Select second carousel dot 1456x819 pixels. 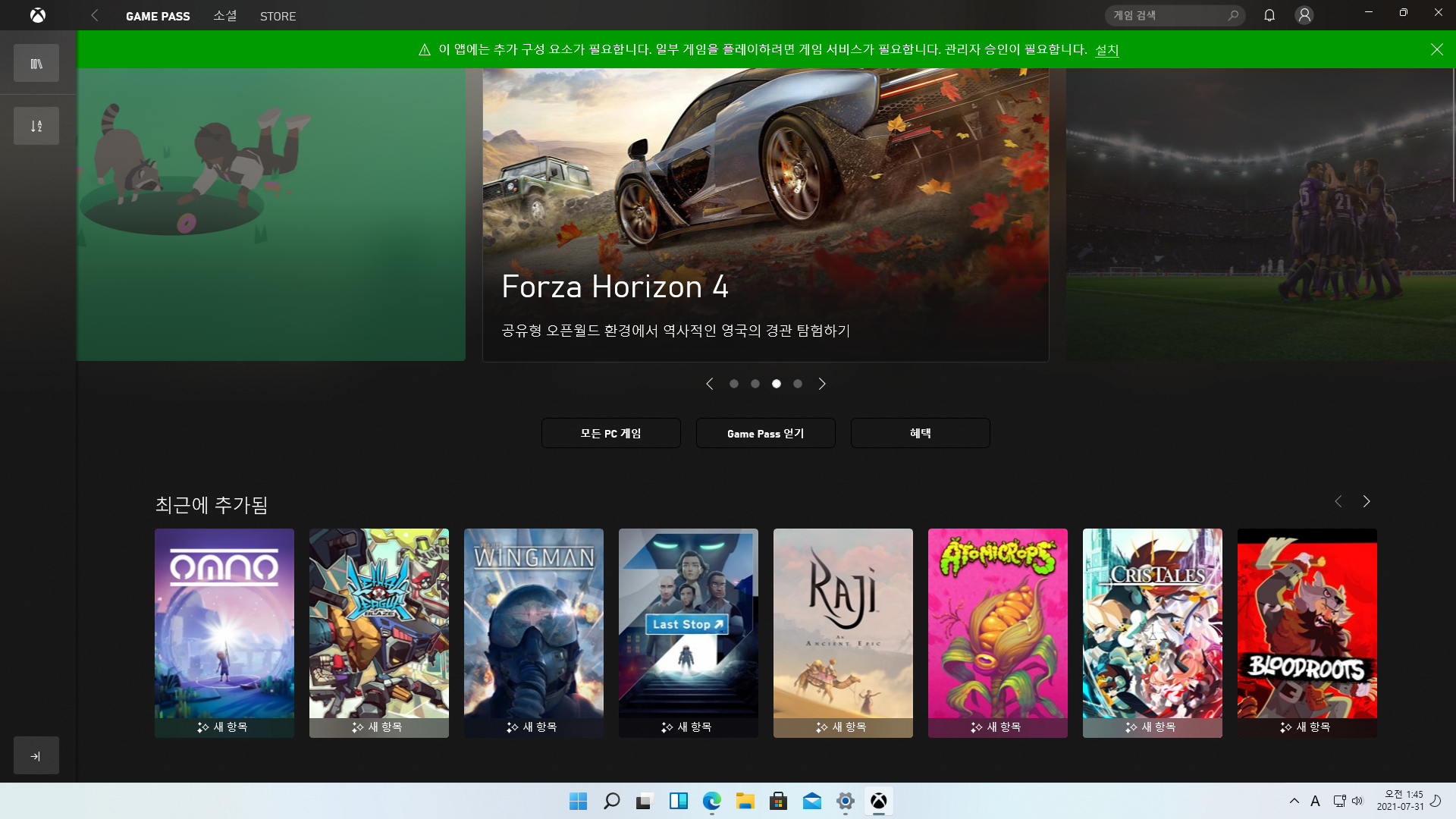(x=755, y=384)
